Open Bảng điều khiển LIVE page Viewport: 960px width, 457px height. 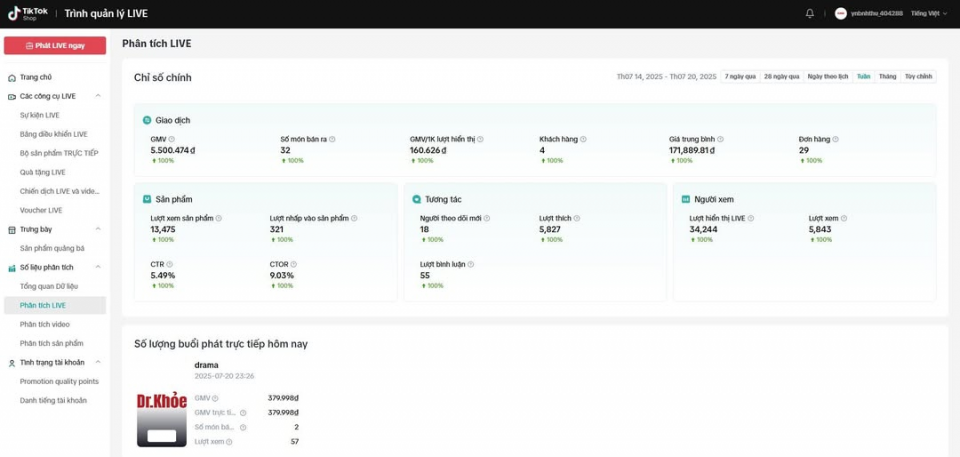point(53,134)
